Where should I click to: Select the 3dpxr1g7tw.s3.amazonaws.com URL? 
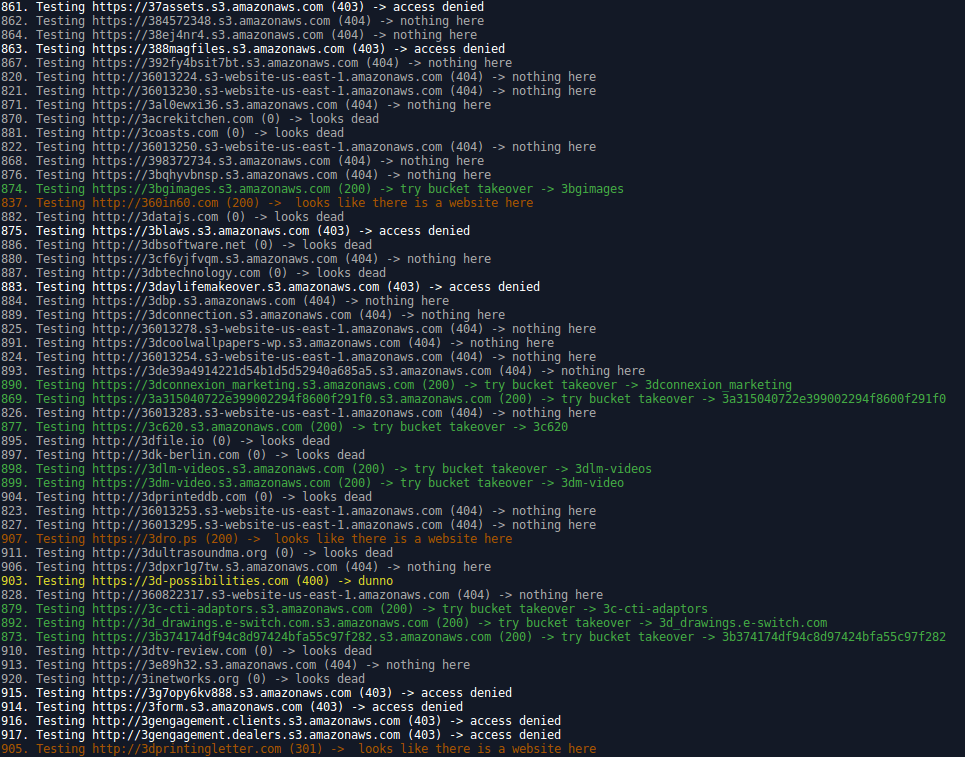click(215, 567)
